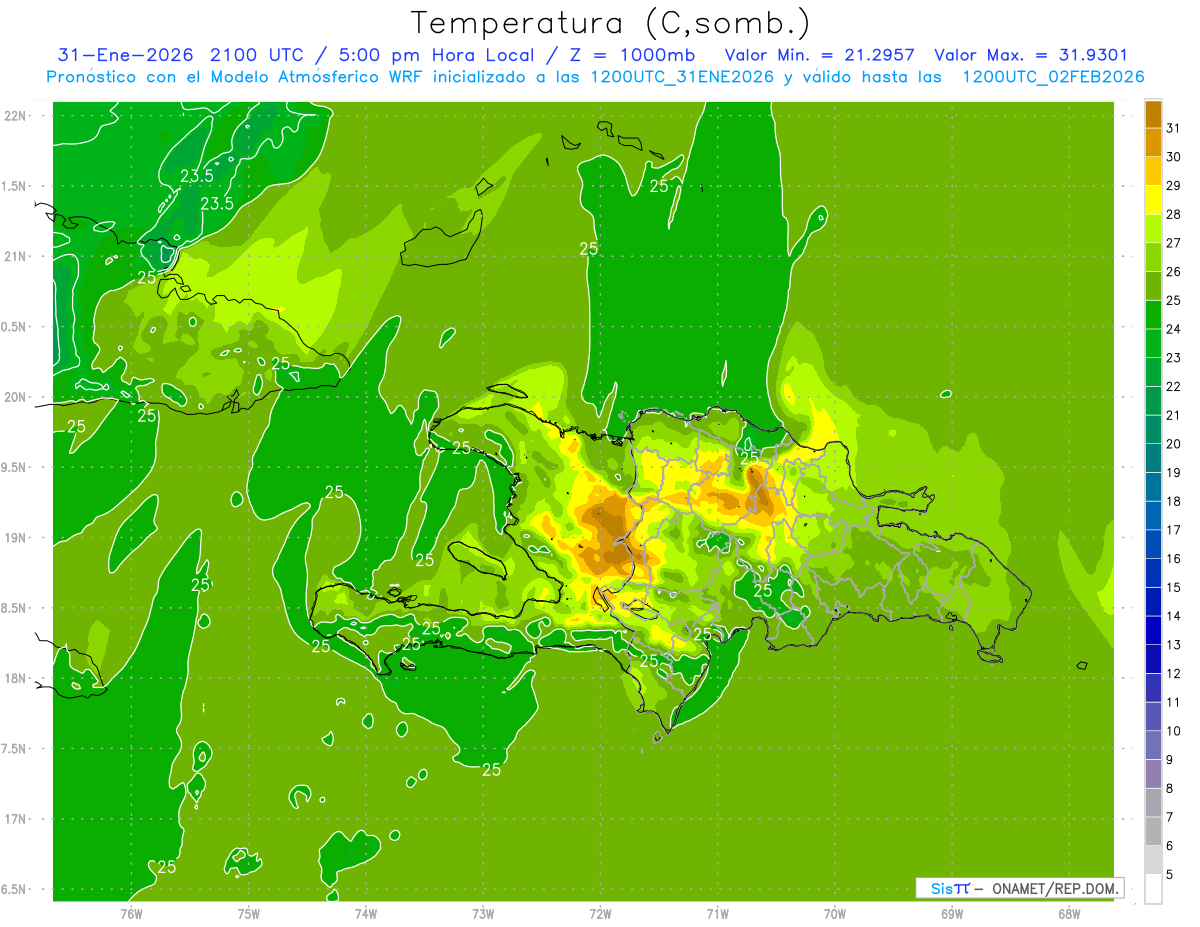Screen dimensions: 1200x927
Task: Select the '31-Ene-2026' date text
Action: point(126,55)
